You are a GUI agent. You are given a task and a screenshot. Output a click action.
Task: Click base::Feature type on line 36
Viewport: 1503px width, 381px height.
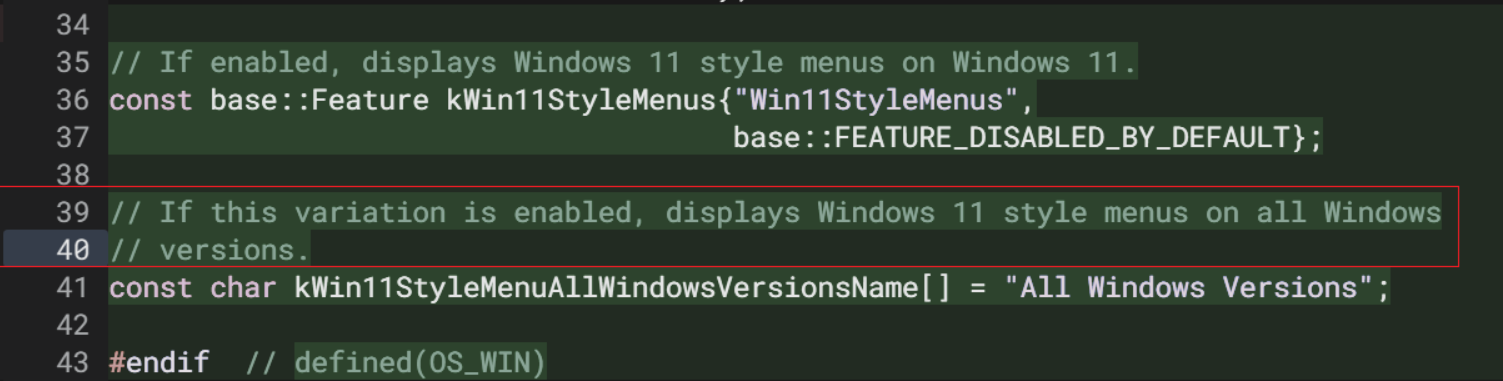[x=320, y=100]
